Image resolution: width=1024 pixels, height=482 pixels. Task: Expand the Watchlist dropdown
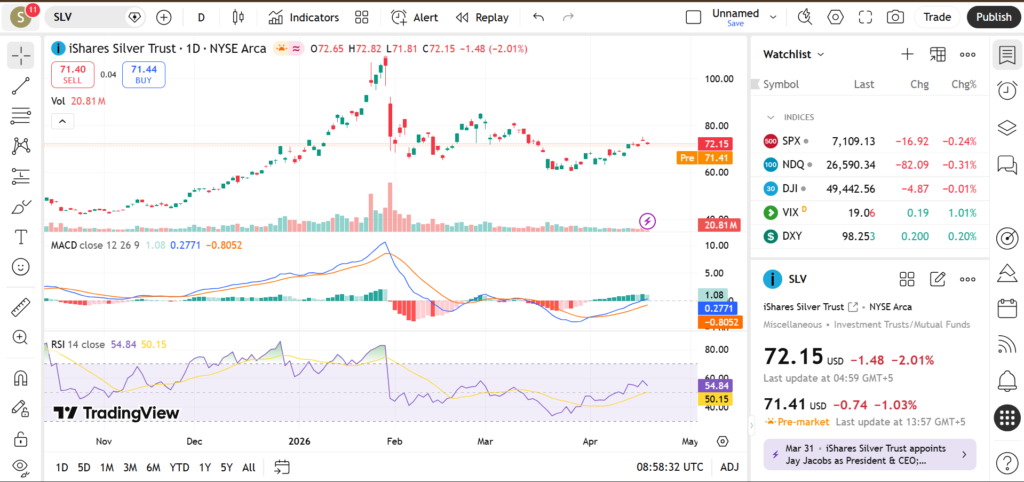(794, 55)
